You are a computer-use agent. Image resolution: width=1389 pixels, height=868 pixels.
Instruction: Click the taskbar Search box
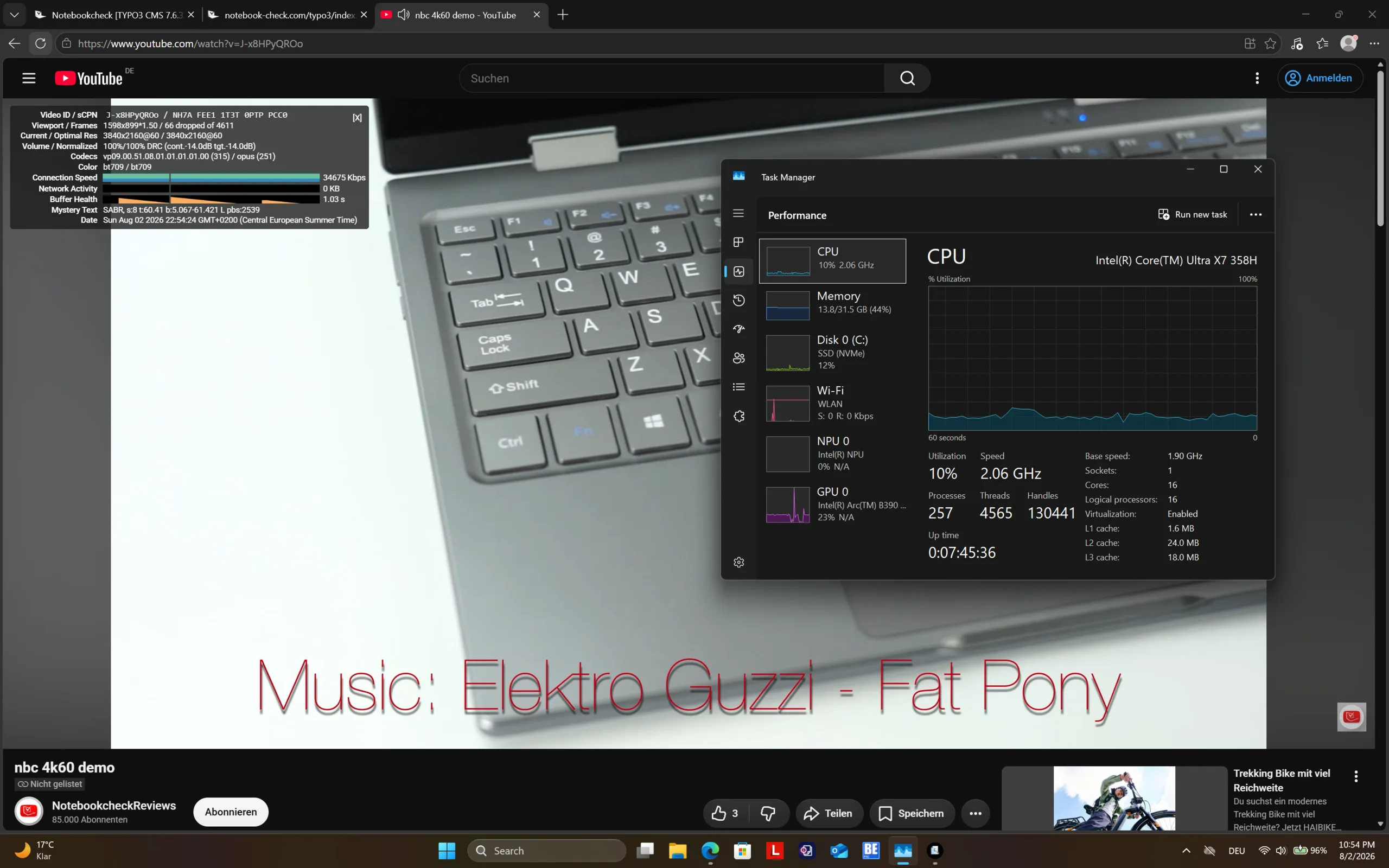pyautogui.click(x=546, y=850)
